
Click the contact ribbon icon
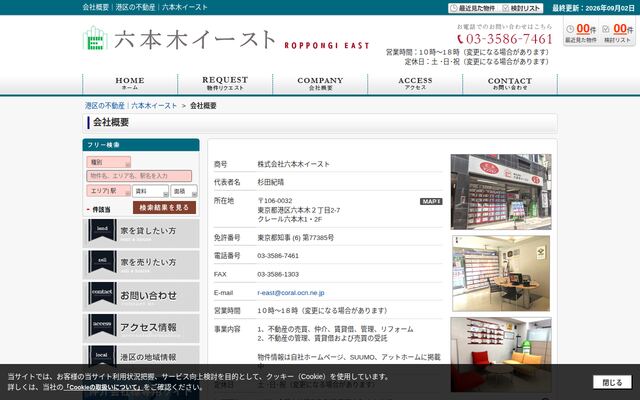pos(102,293)
